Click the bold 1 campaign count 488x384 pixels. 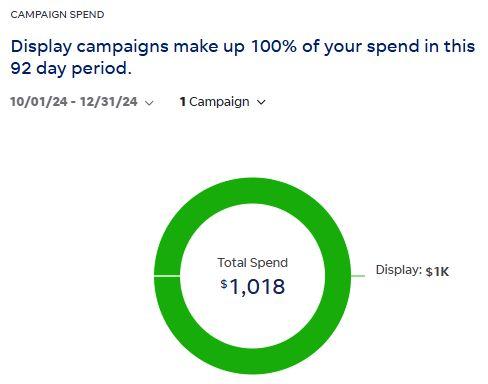[x=183, y=102]
